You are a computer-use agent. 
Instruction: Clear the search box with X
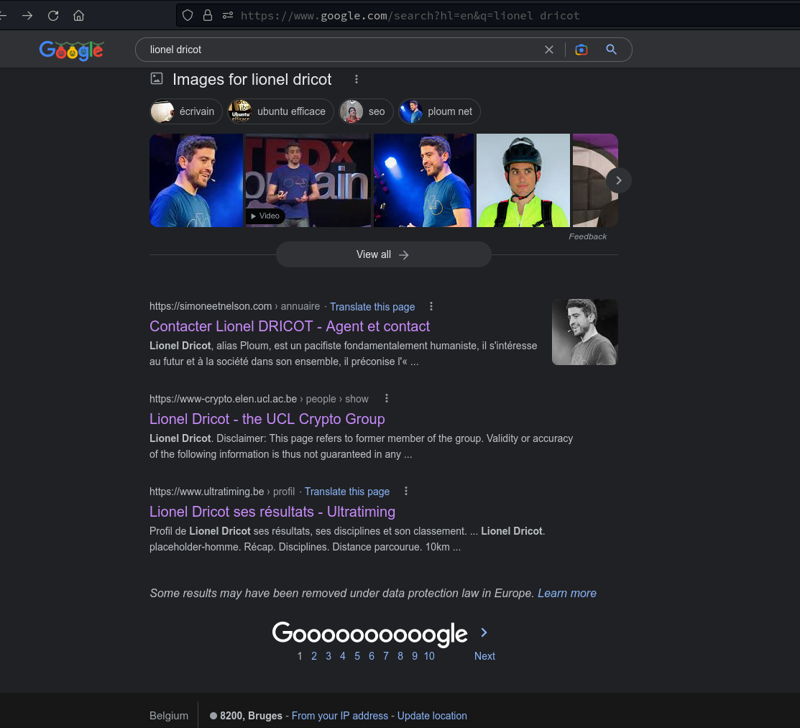point(549,50)
